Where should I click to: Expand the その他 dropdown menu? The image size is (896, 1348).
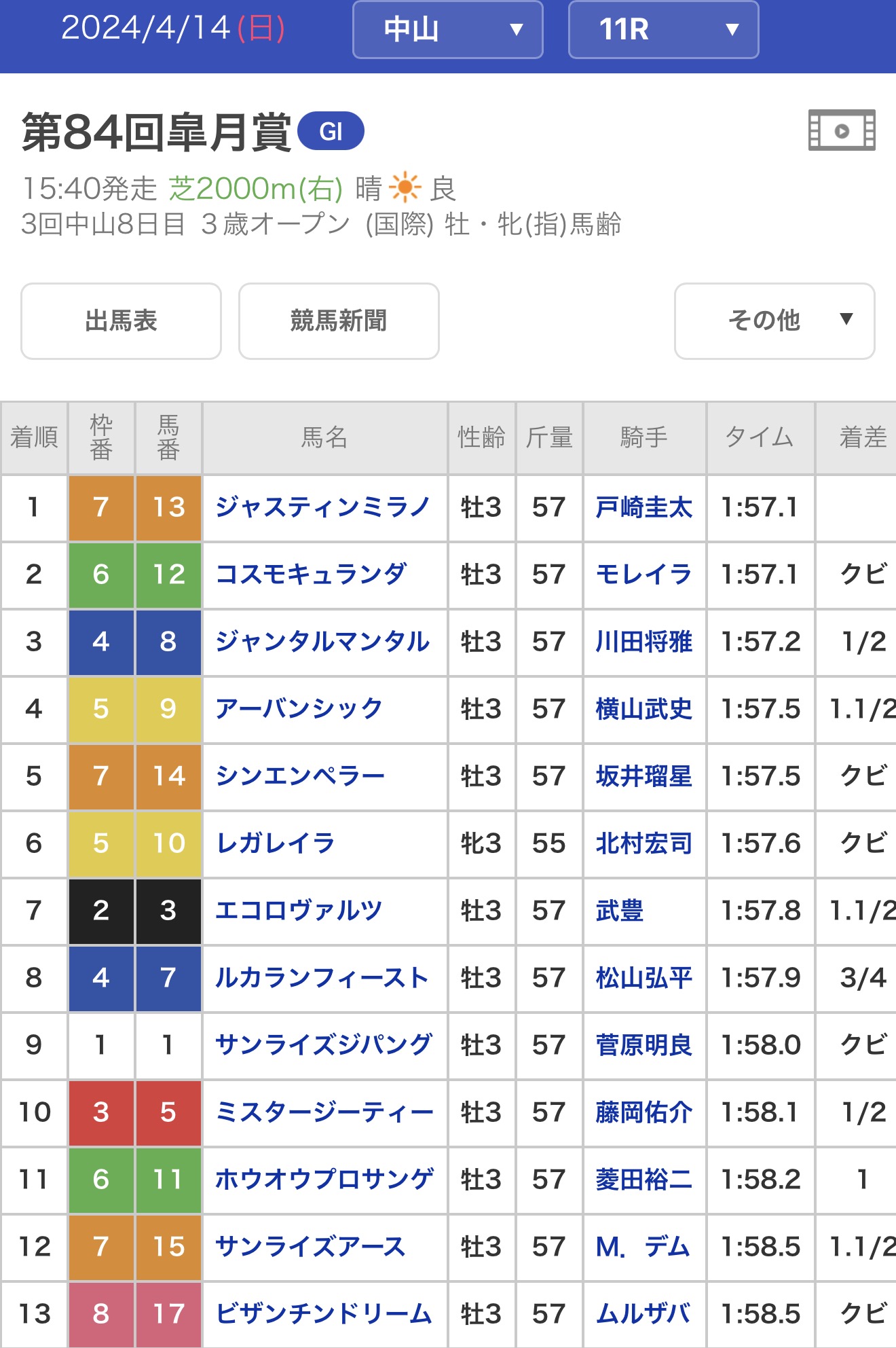(x=774, y=321)
